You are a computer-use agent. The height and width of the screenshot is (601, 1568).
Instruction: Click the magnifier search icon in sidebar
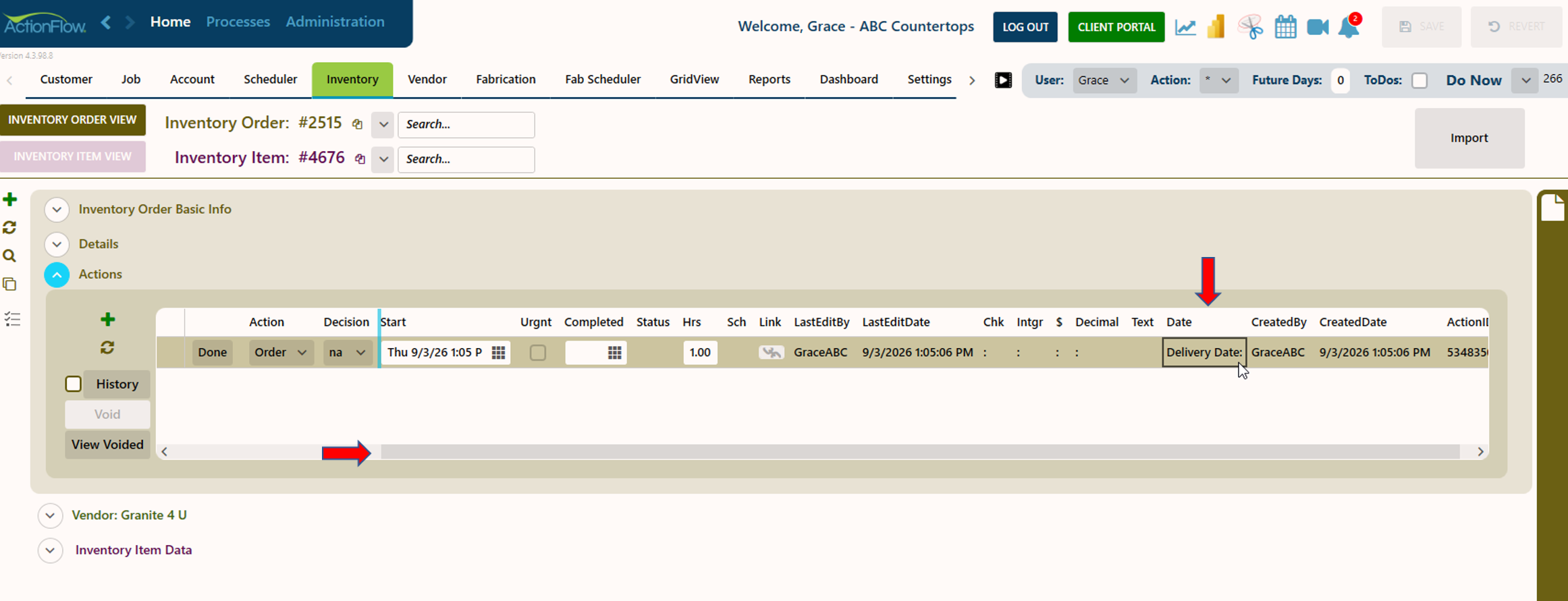[x=9, y=256]
